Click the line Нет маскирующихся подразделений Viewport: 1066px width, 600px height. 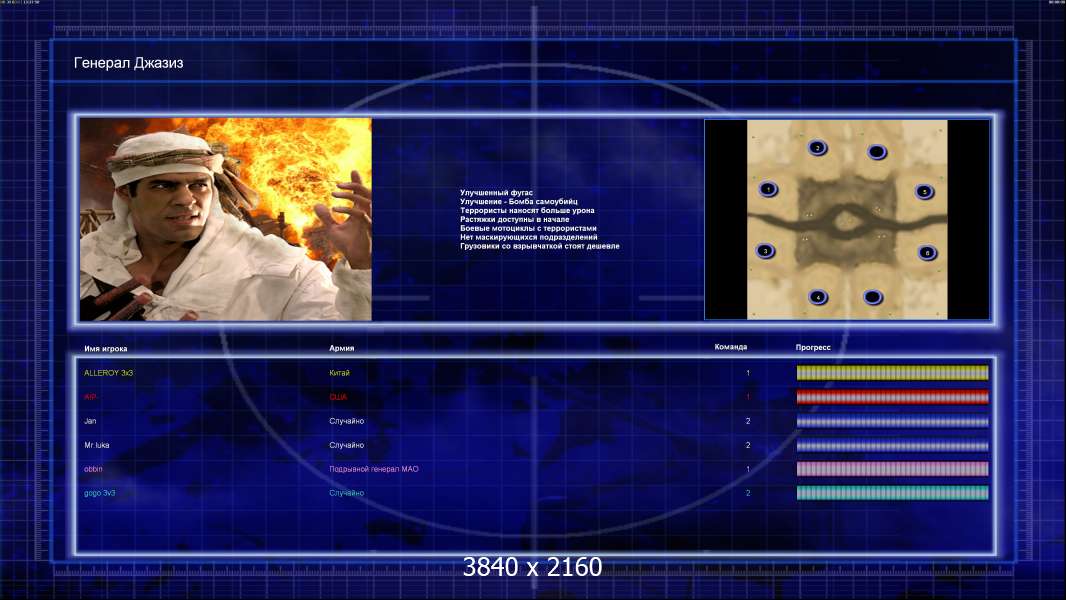529,237
